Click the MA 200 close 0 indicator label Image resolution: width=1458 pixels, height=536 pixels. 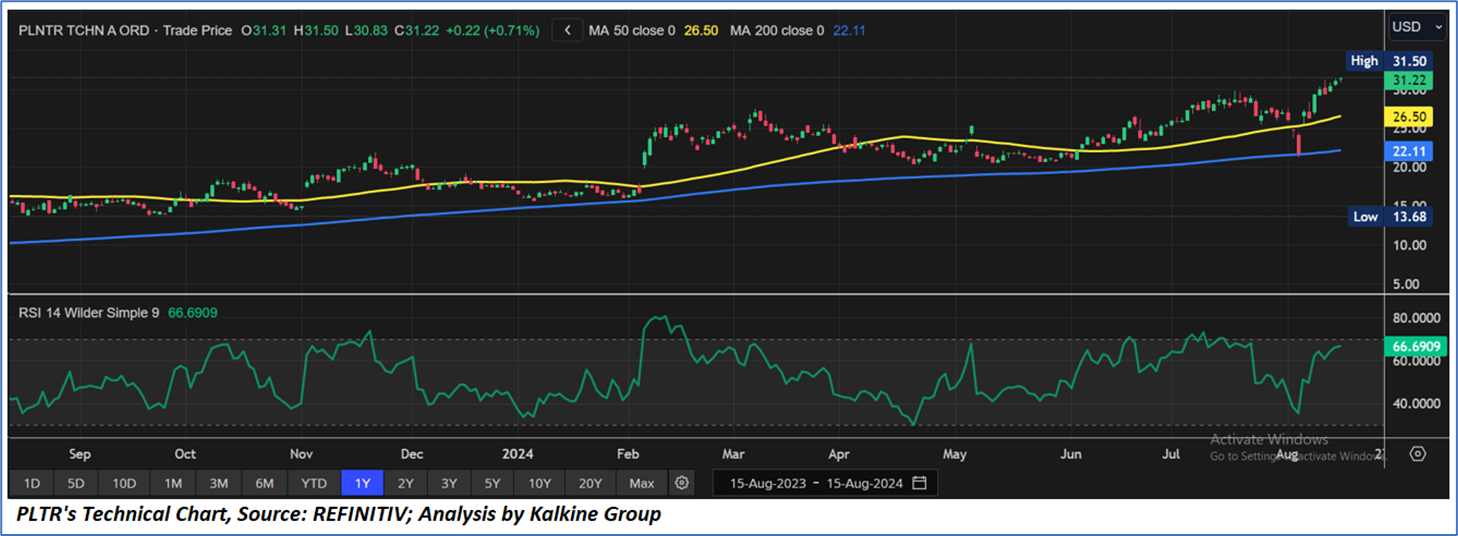(776, 31)
